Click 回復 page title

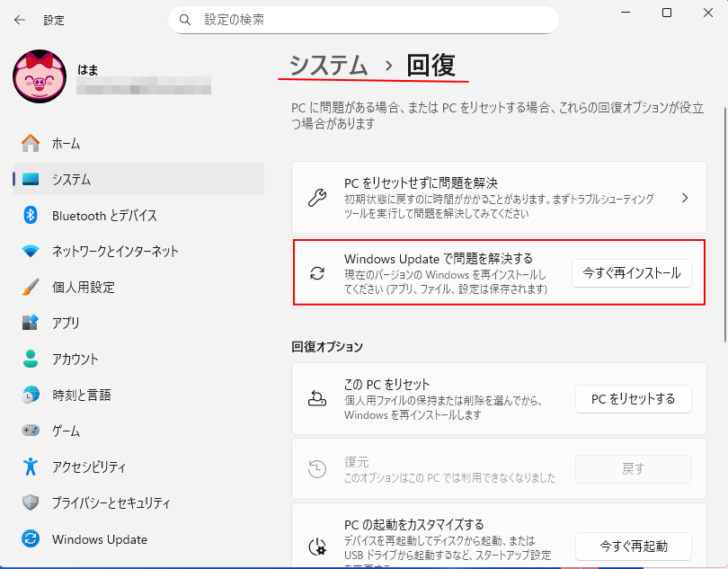pos(431,65)
